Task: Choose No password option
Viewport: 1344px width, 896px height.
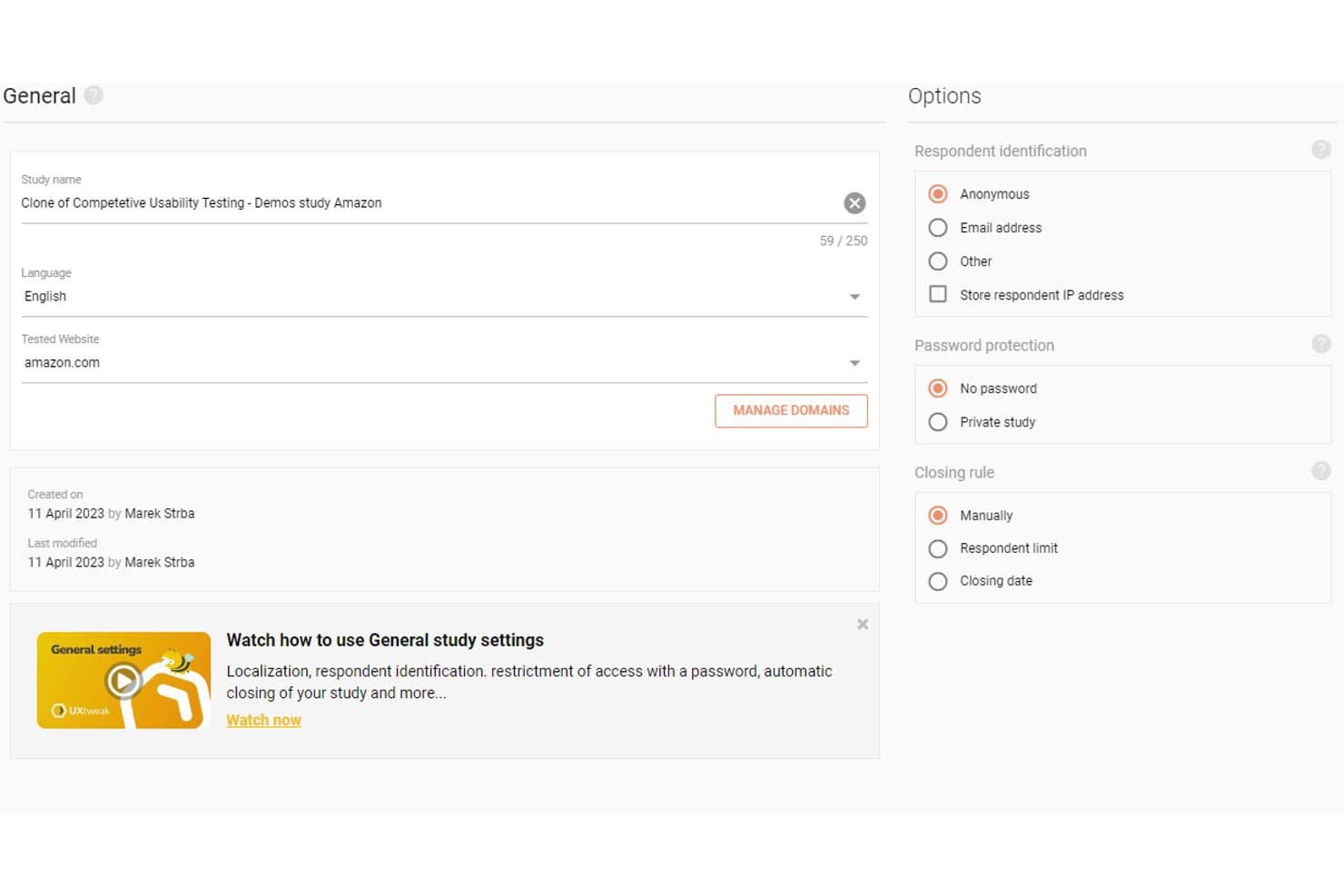Action: click(938, 389)
